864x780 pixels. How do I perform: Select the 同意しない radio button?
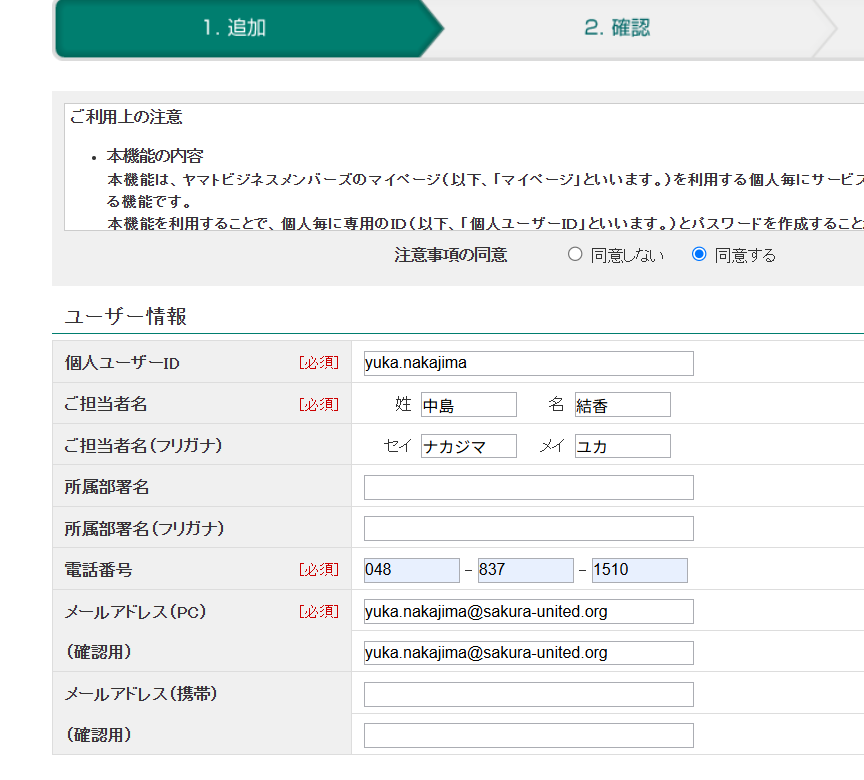pyautogui.click(x=575, y=255)
